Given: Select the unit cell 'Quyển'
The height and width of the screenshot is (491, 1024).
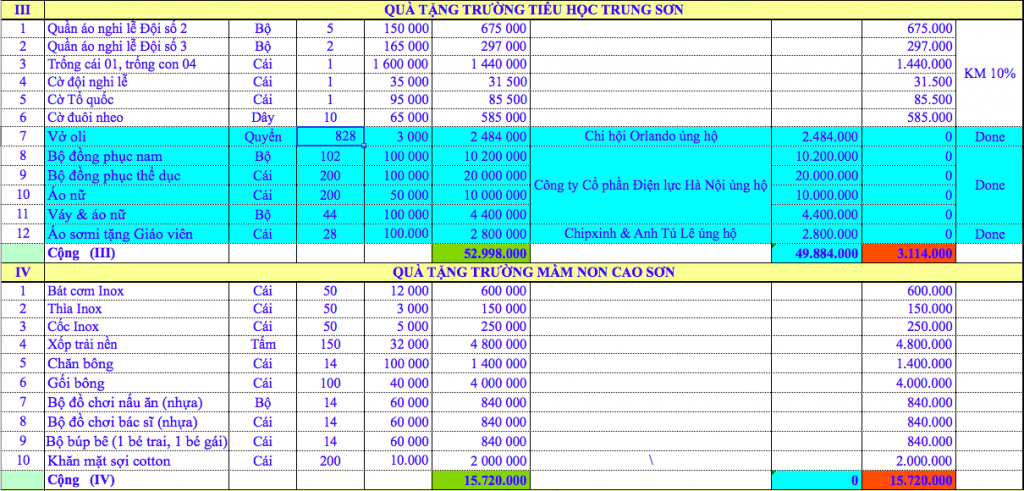Looking at the screenshot, I should point(263,136).
